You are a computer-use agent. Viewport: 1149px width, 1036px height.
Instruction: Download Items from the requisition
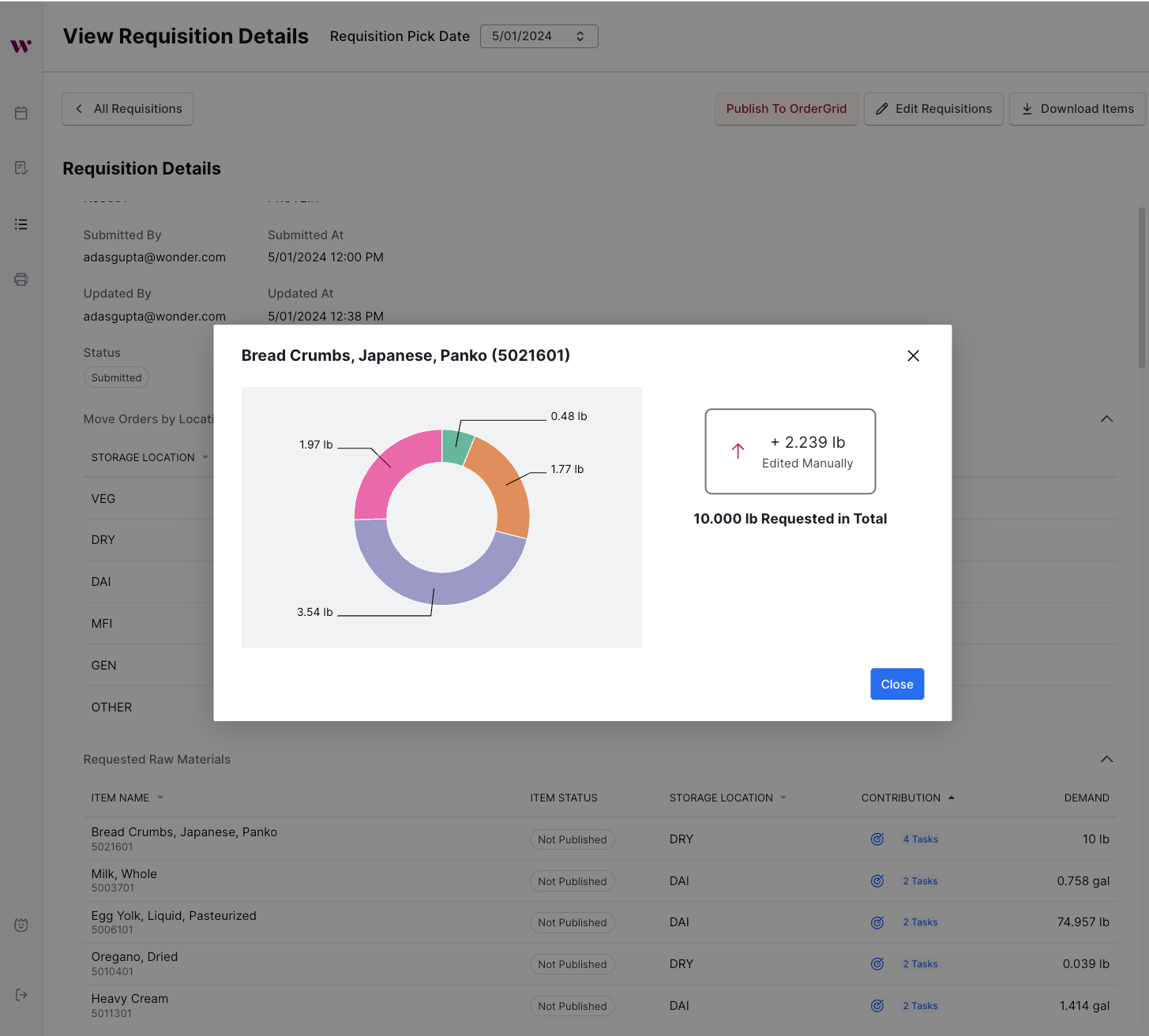(x=1077, y=109)
